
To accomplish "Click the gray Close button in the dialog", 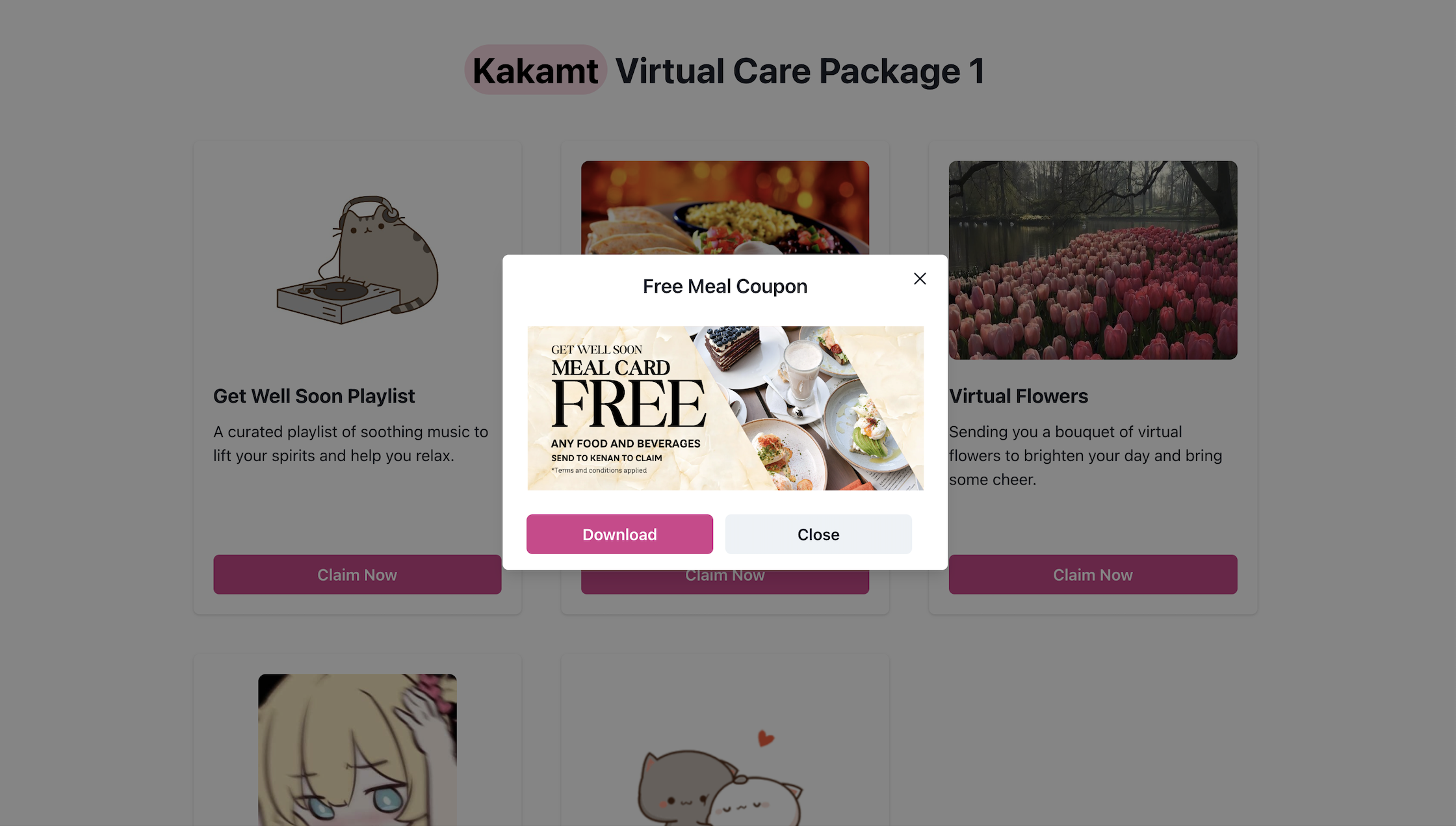I will pyautogui.click(x=818, y=534).
